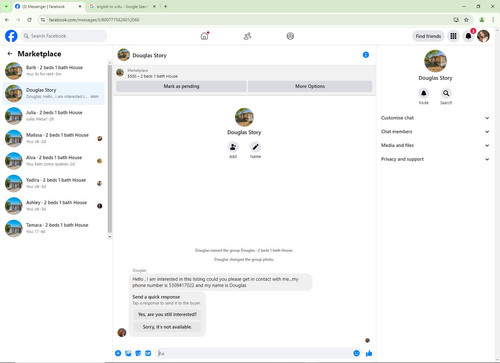Open the account profile picture menu
Viewport: 500px width, 363px height.
pos(483,36)
